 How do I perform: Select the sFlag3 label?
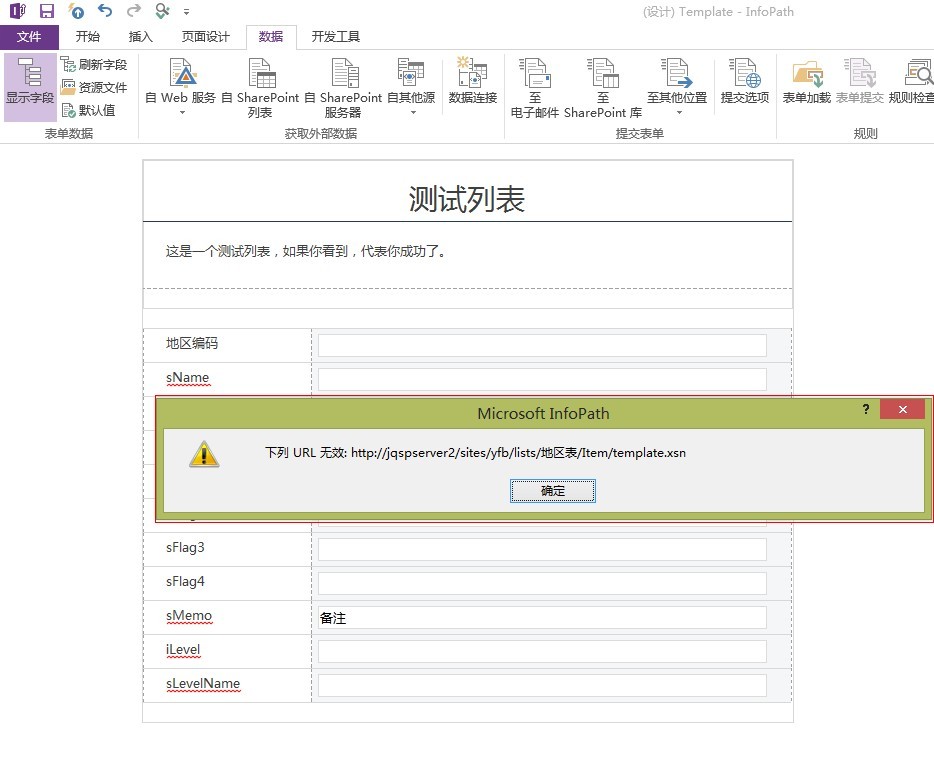coord(185,547)
